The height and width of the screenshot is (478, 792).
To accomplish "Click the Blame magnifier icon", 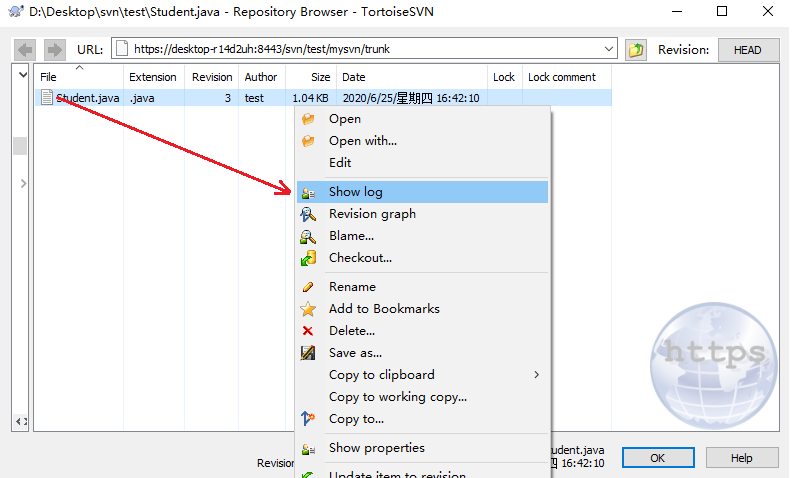I will 308,236.
